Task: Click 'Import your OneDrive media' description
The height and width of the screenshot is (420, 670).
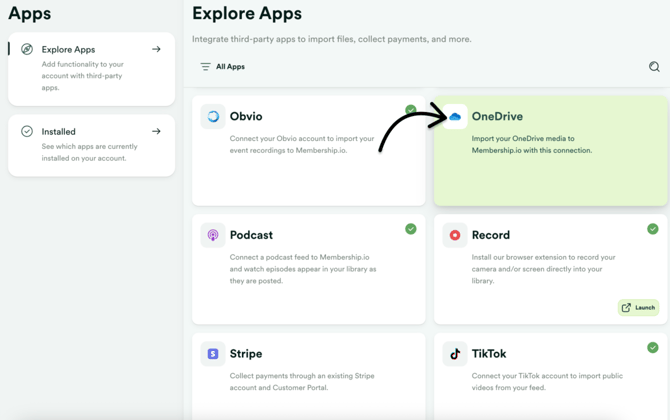Action: [532, 144]
